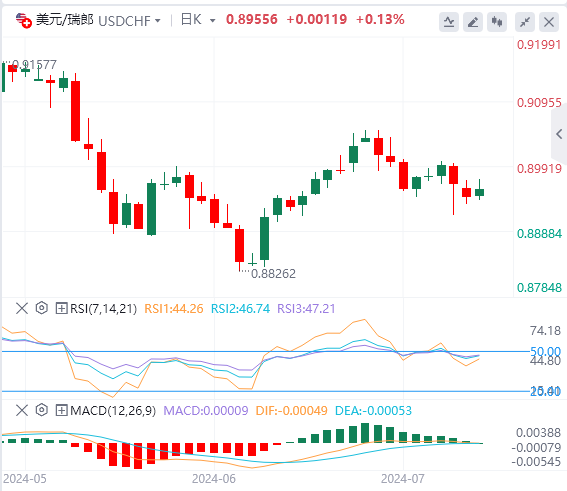Click the RSI2:46.74 value
Viewport: 567px width, 491px height.
click(240, 309)
